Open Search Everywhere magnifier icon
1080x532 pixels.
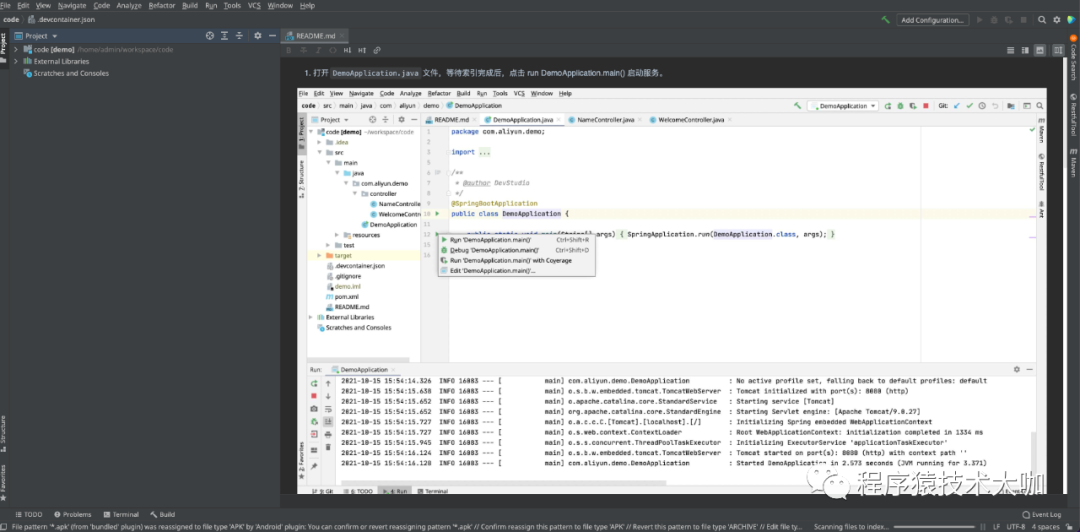point(1042,20)
